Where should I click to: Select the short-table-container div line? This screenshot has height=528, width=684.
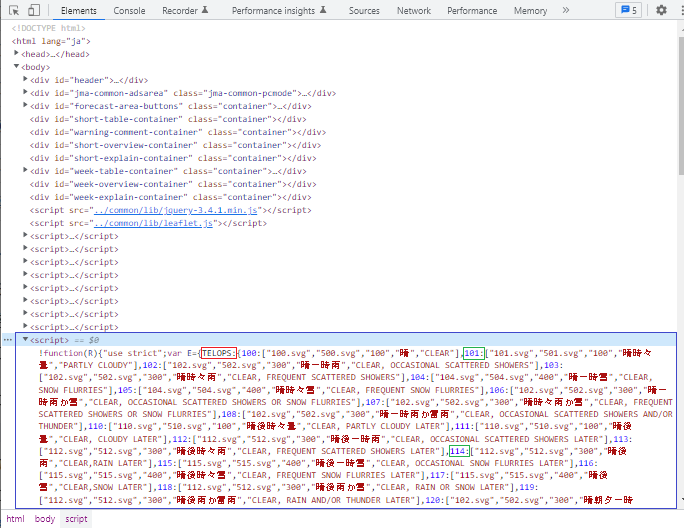(168, 119)
